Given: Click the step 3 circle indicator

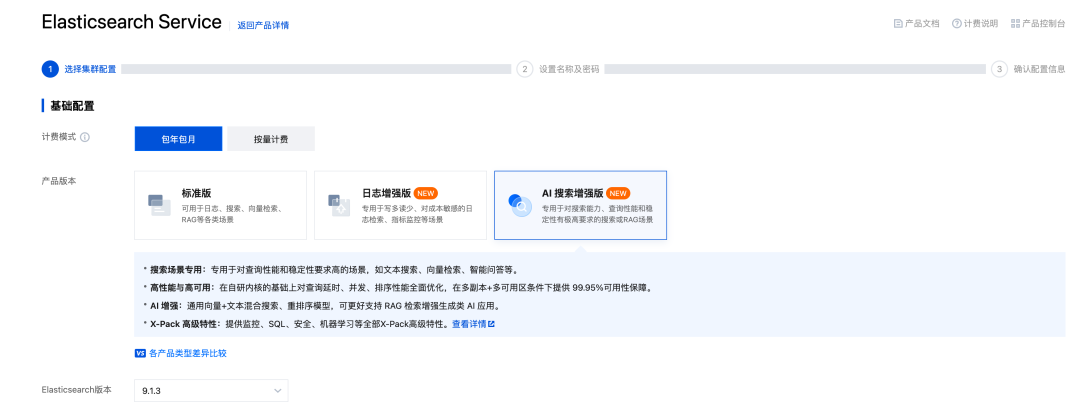Looking at the screenshot, I should click(999, 69).
